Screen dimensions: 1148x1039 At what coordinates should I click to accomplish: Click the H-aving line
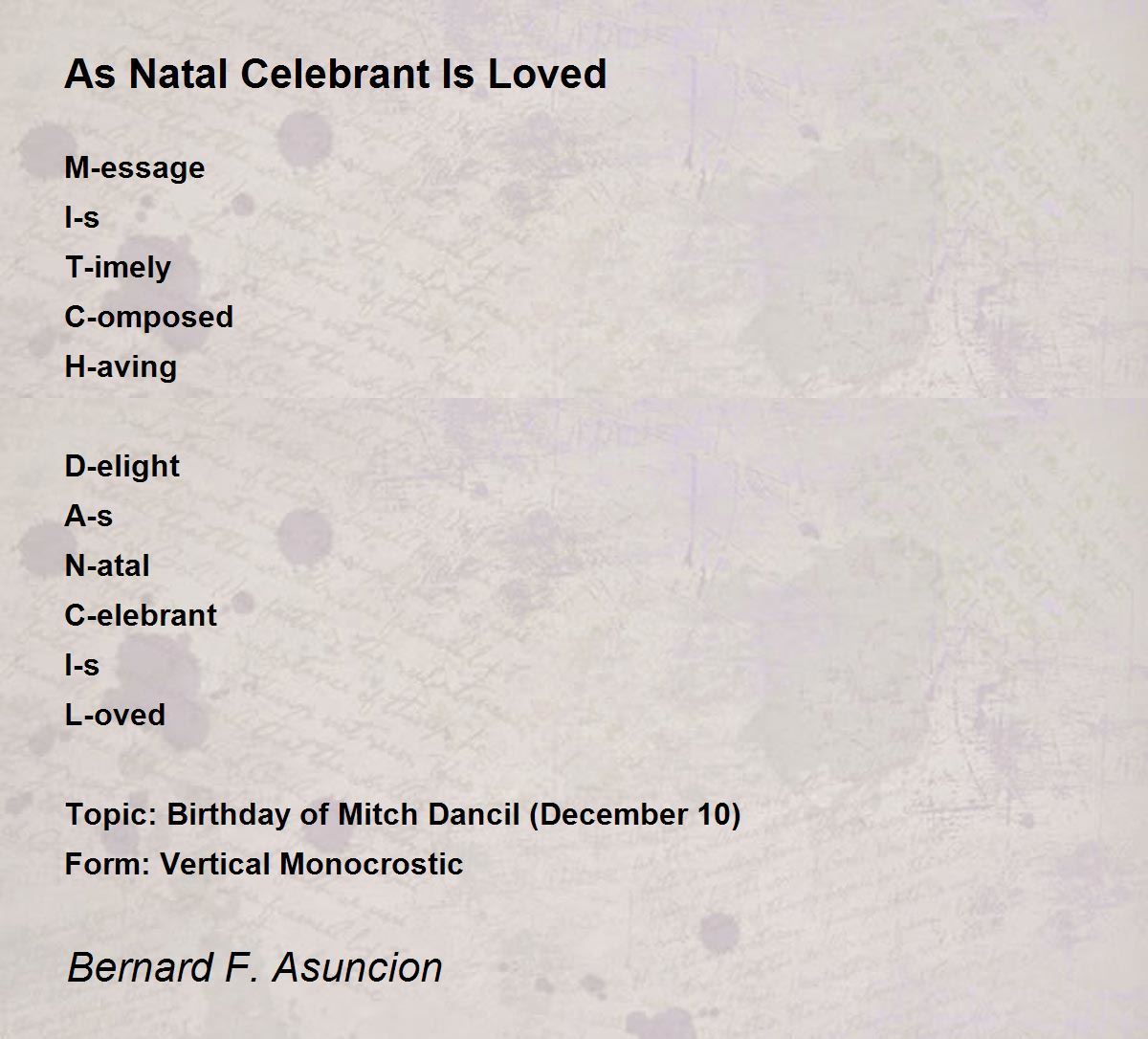121,367
